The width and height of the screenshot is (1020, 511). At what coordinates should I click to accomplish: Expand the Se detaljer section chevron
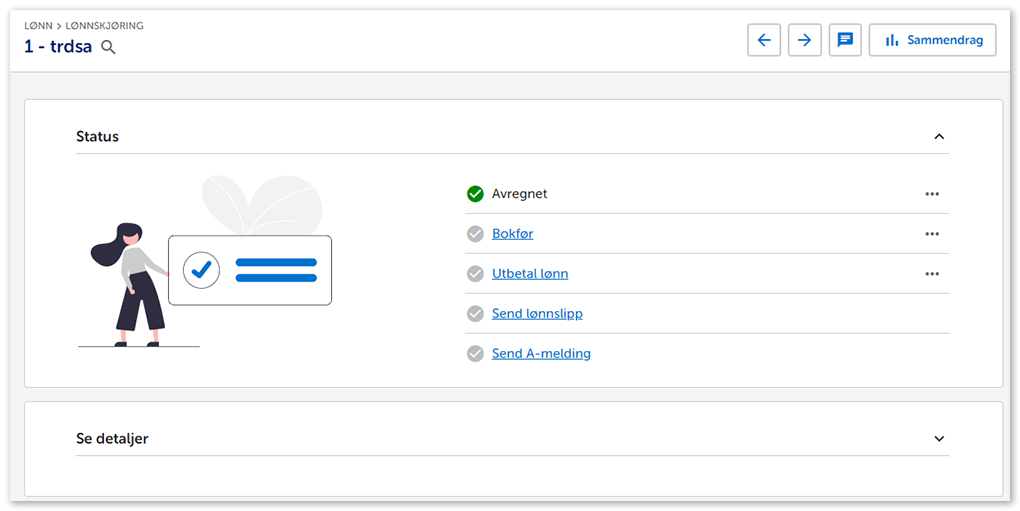coord(939,439)
